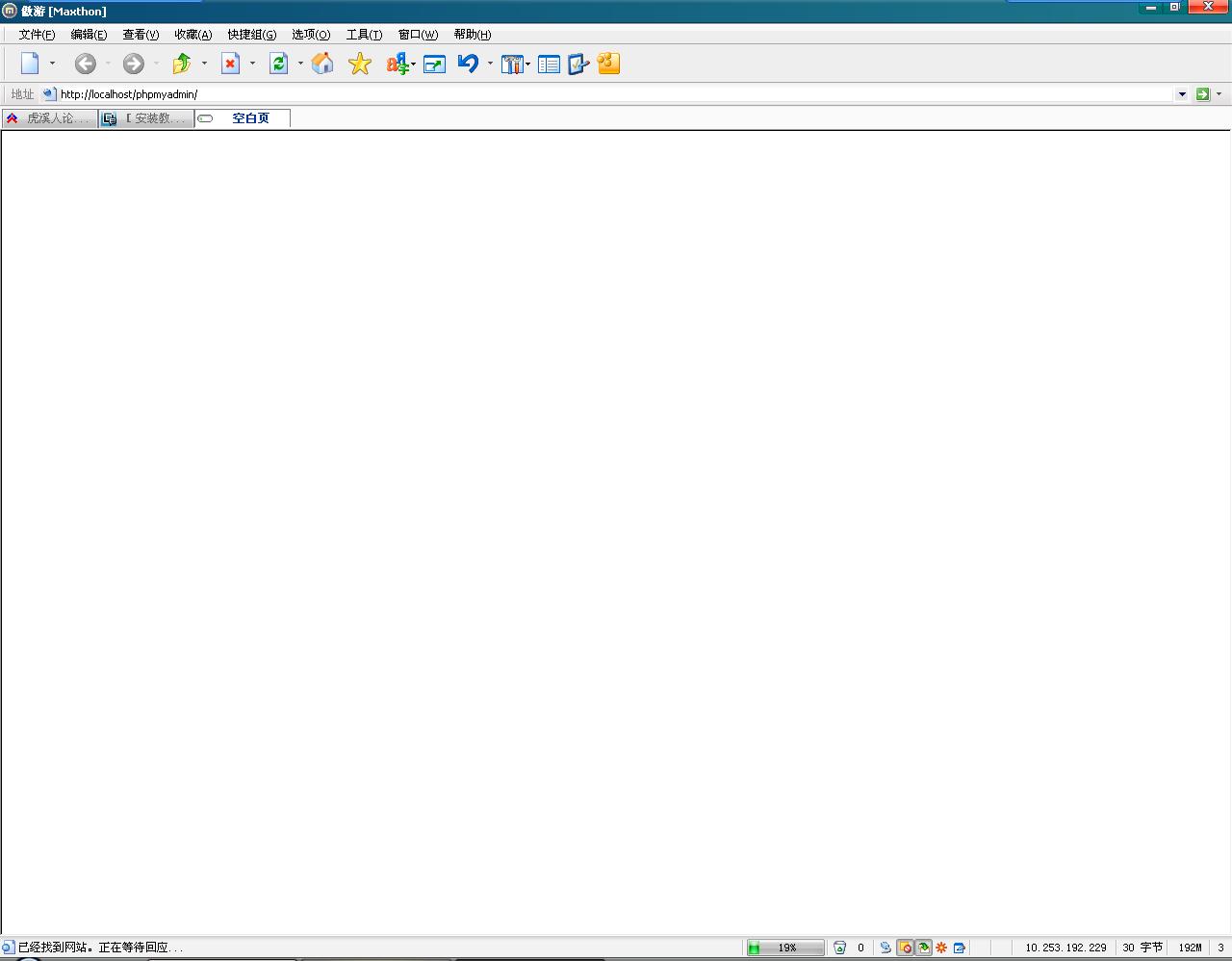This screenshot has height=961, width=1232.
Task: Click the orange gear icon in status bar
Action: click(x=941, y=948)
